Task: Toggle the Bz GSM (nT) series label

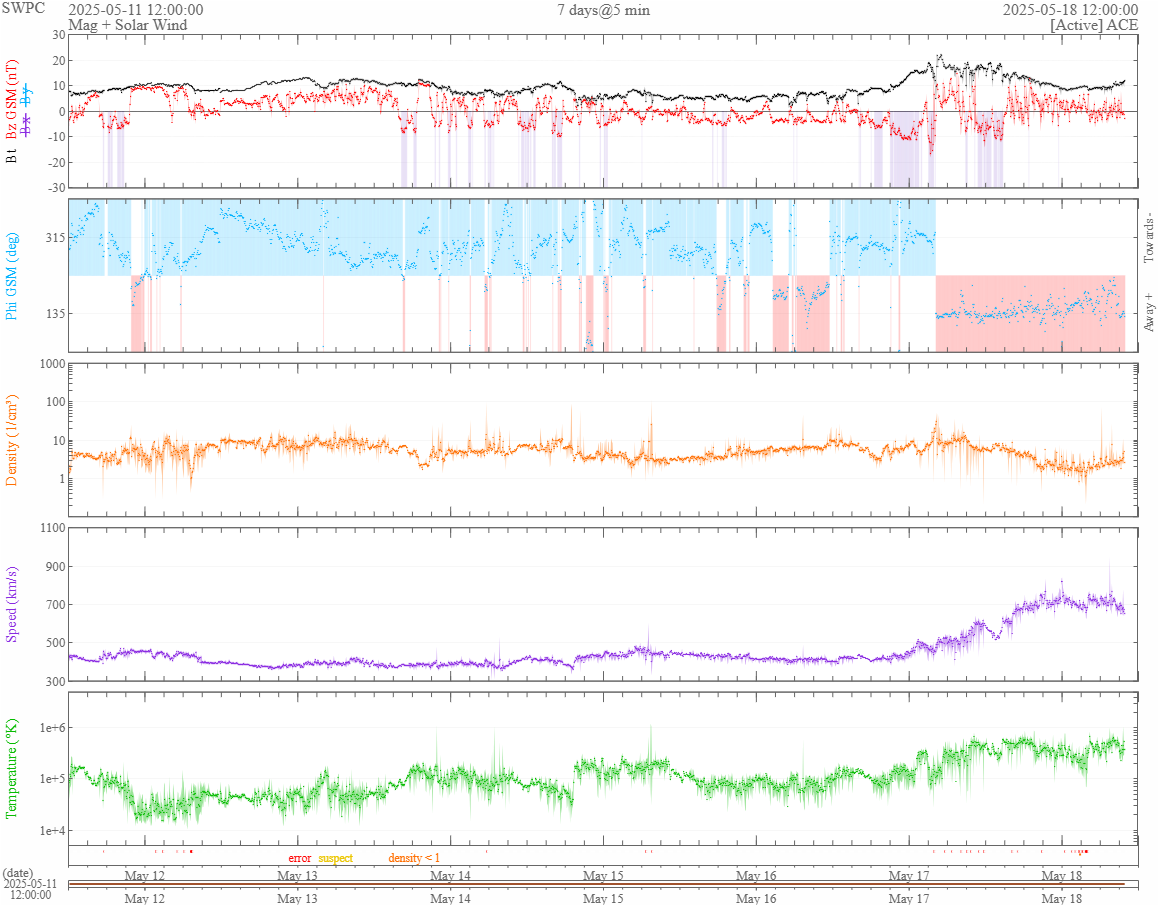Action: (12, 100)
